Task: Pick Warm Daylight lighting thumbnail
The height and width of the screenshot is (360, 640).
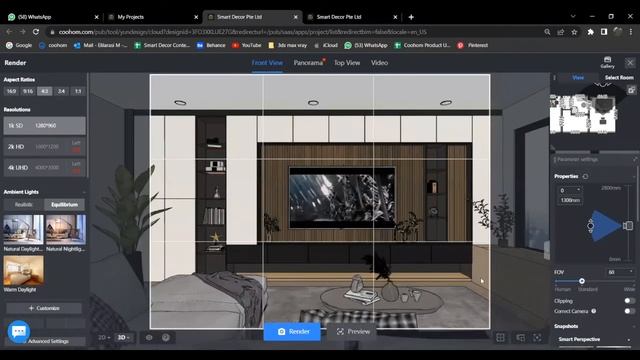Action: [x=23, y=271]
